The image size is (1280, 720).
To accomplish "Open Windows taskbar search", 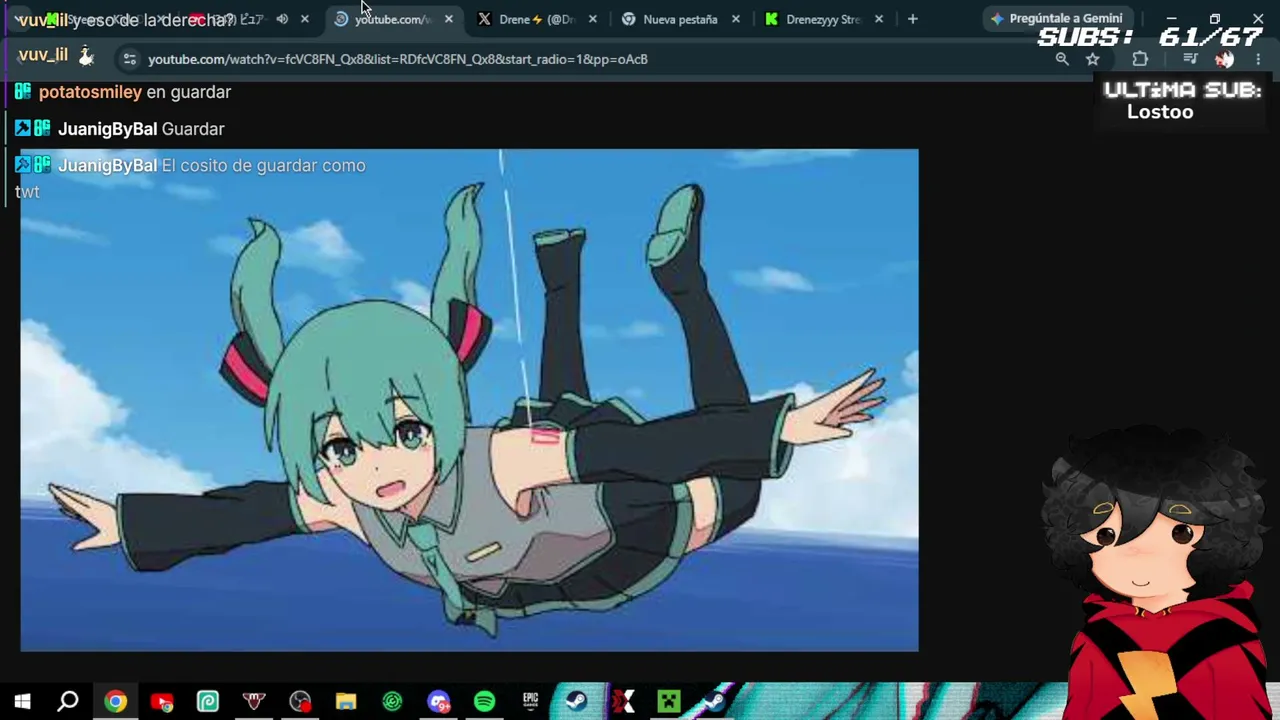I will coord(68,702).
